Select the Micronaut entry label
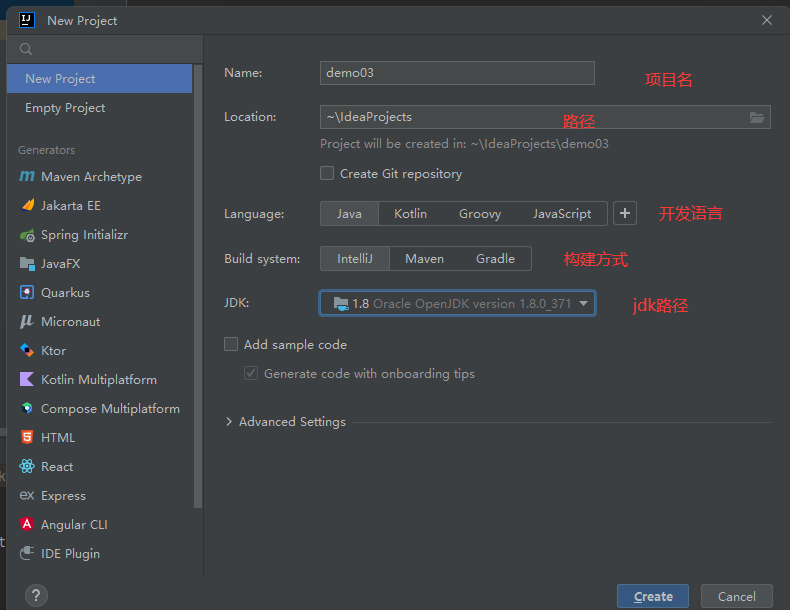 coord(71,321)
